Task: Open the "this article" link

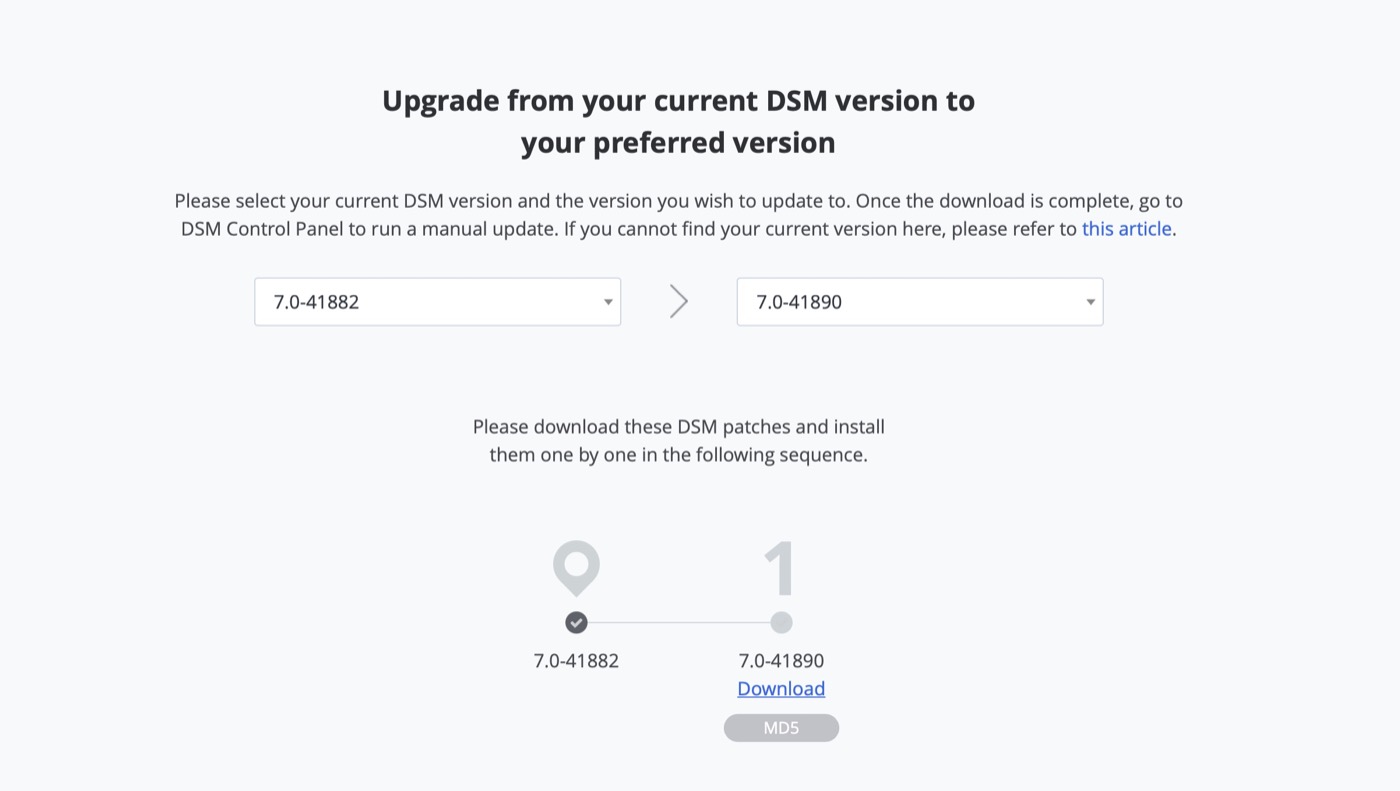Action: click(1126, 229)
